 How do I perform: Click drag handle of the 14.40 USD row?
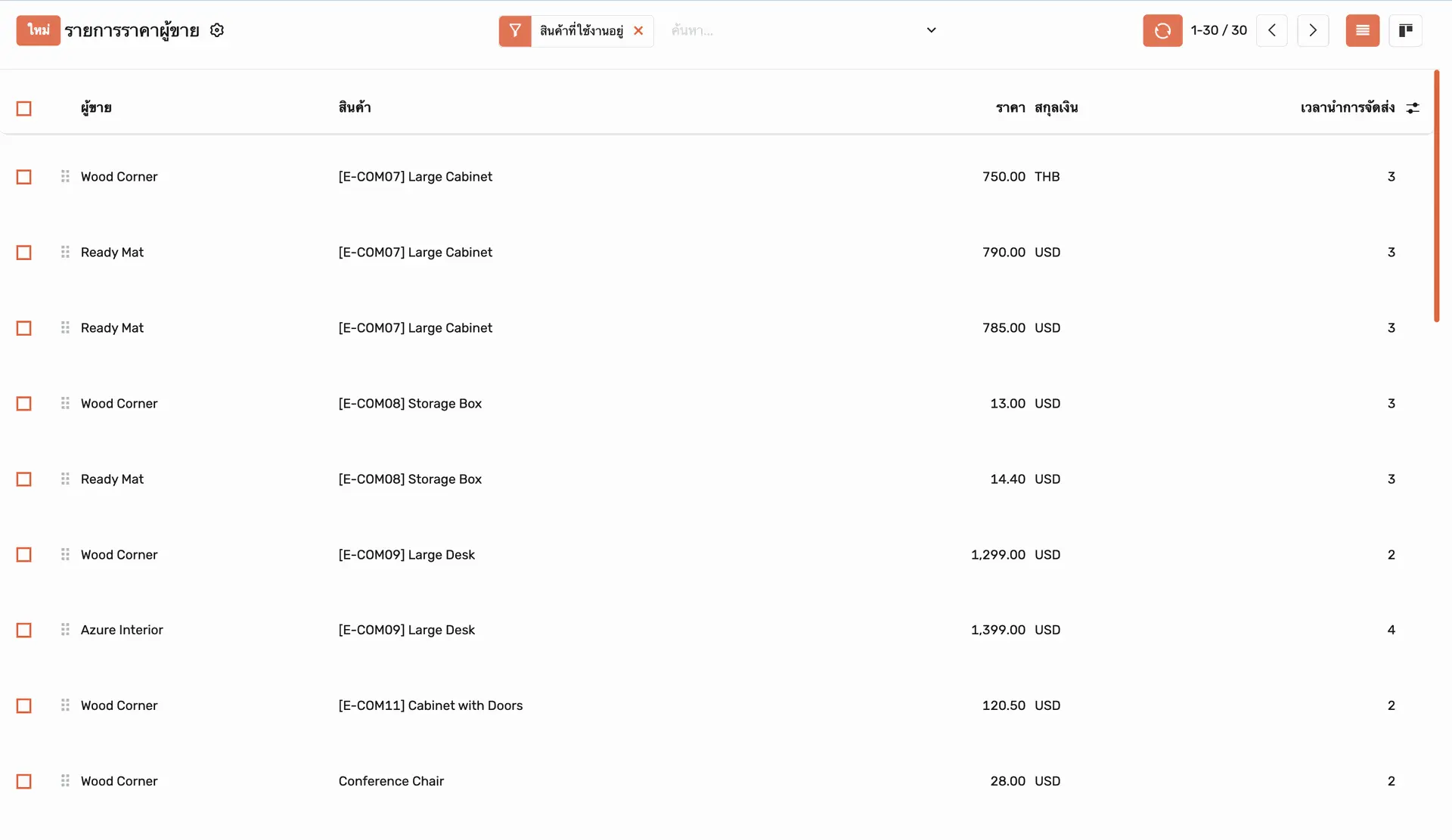tap(65, 479)
